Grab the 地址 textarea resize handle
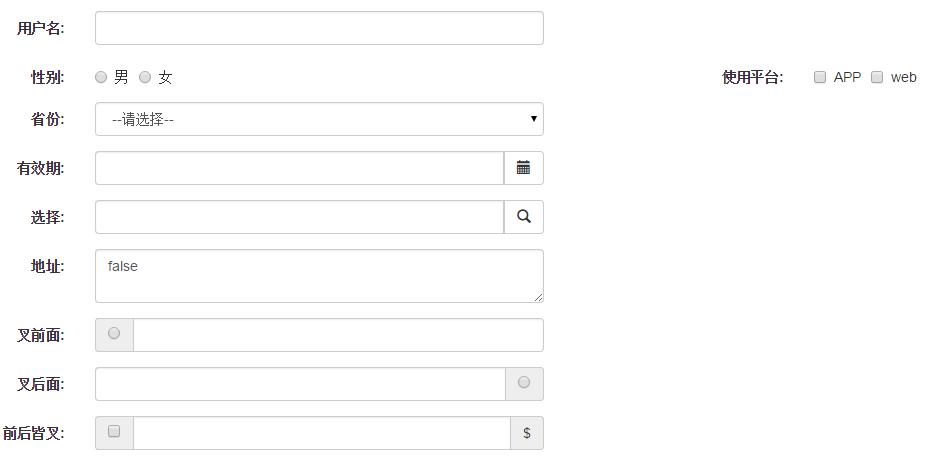Screen dimensions: 934x459 click(x=538, y=297)
